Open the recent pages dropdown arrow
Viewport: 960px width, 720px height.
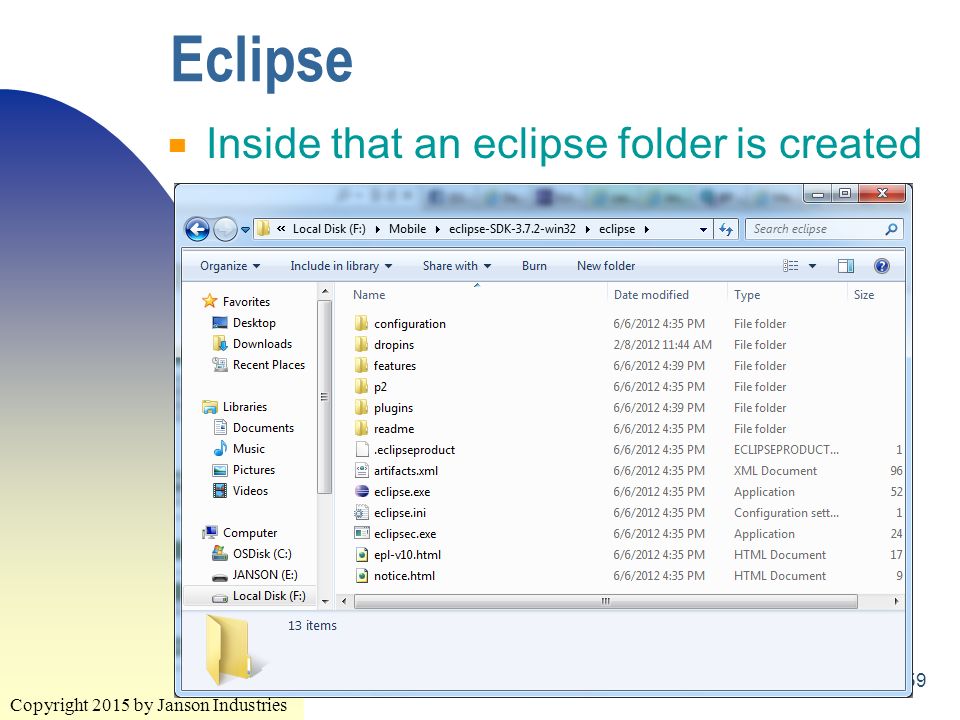click(246, 230)
